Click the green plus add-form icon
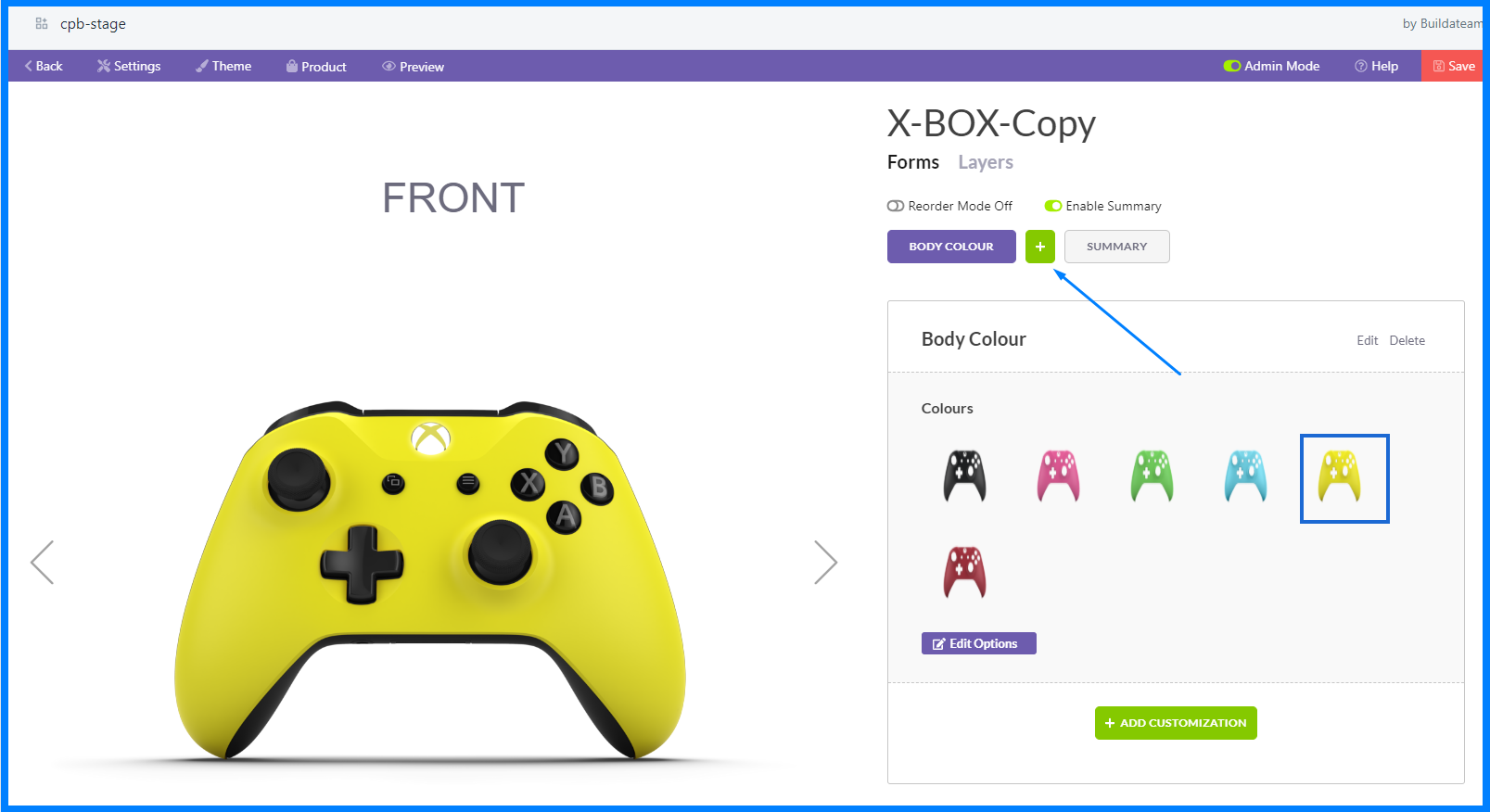This screenshot has width=1490, height=812. (x=1039, y=247)
